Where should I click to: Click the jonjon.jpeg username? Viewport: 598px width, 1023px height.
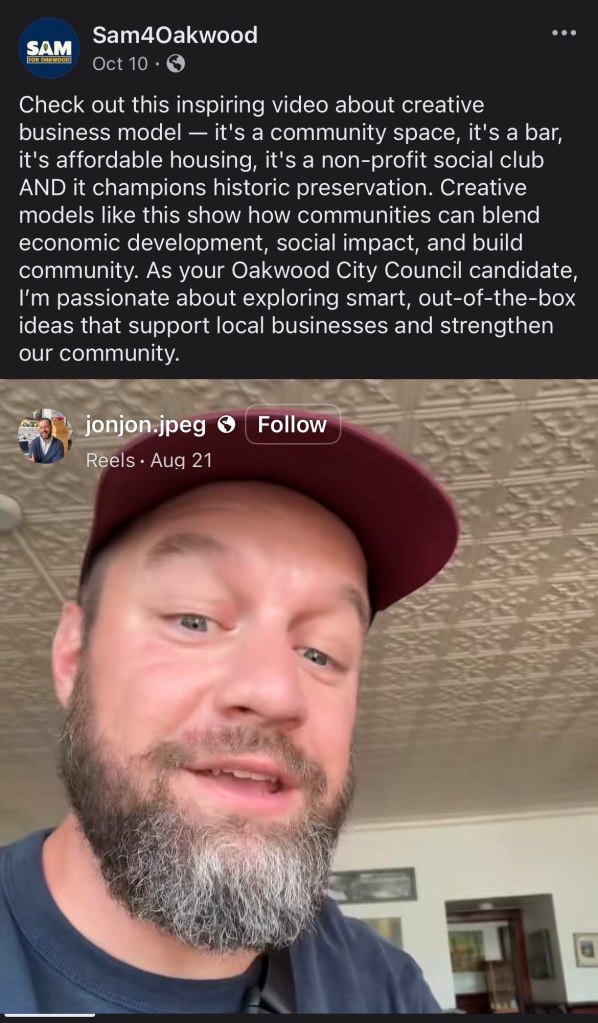[x=145, y=425]
